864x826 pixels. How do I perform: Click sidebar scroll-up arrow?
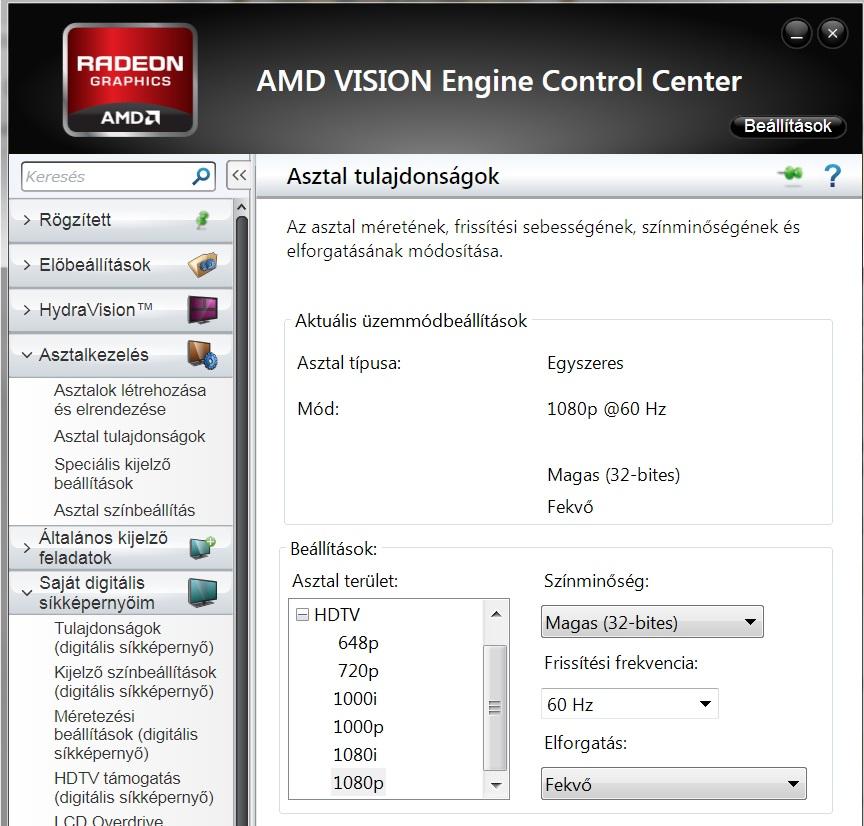241,207
